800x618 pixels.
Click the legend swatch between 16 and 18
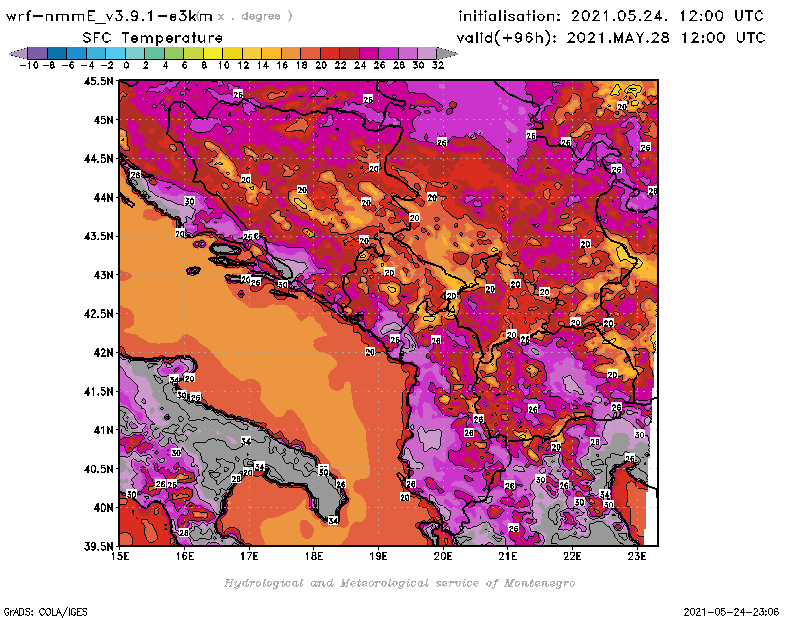click(x=291, y=53)
